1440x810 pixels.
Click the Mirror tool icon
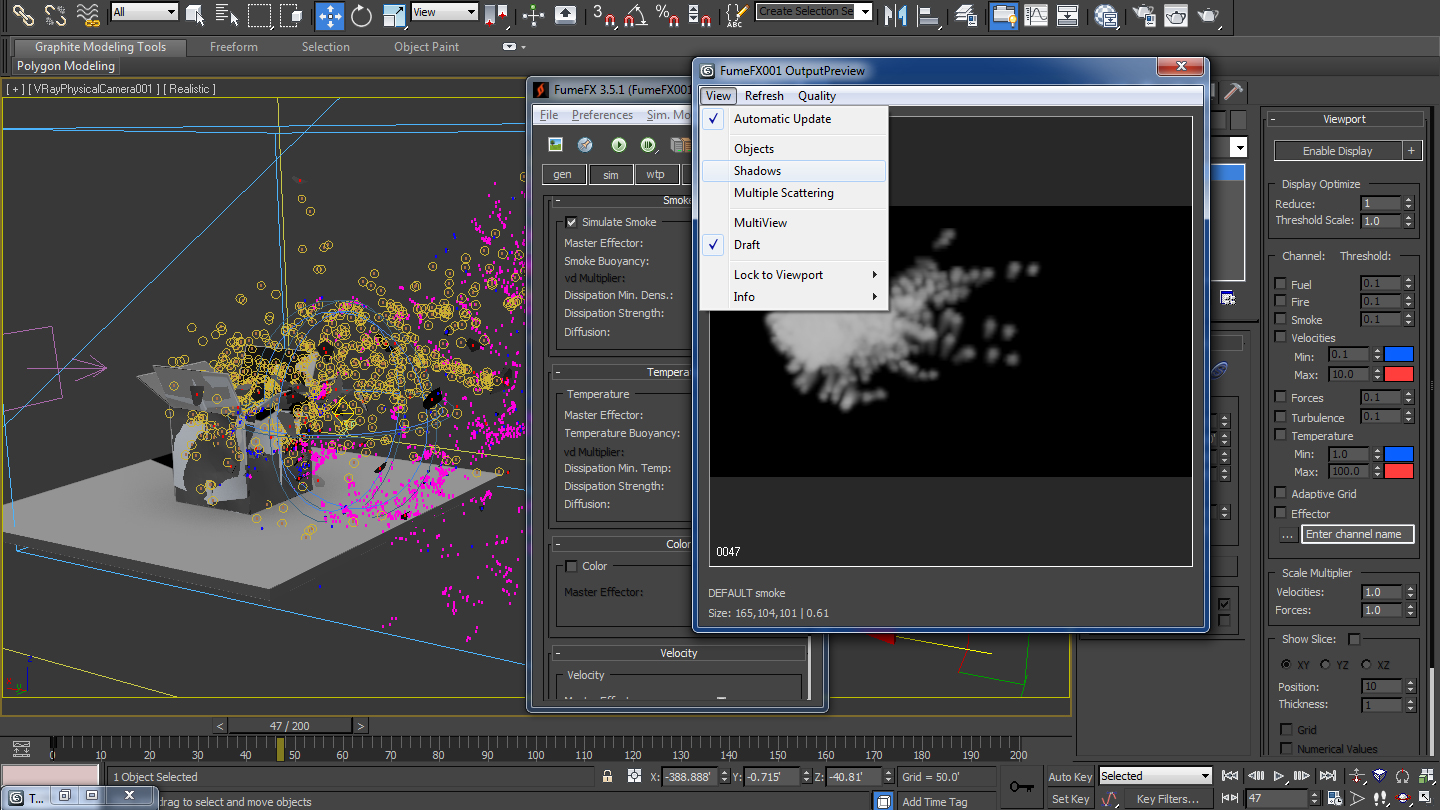pyautogui.click(x=897, y=15)
